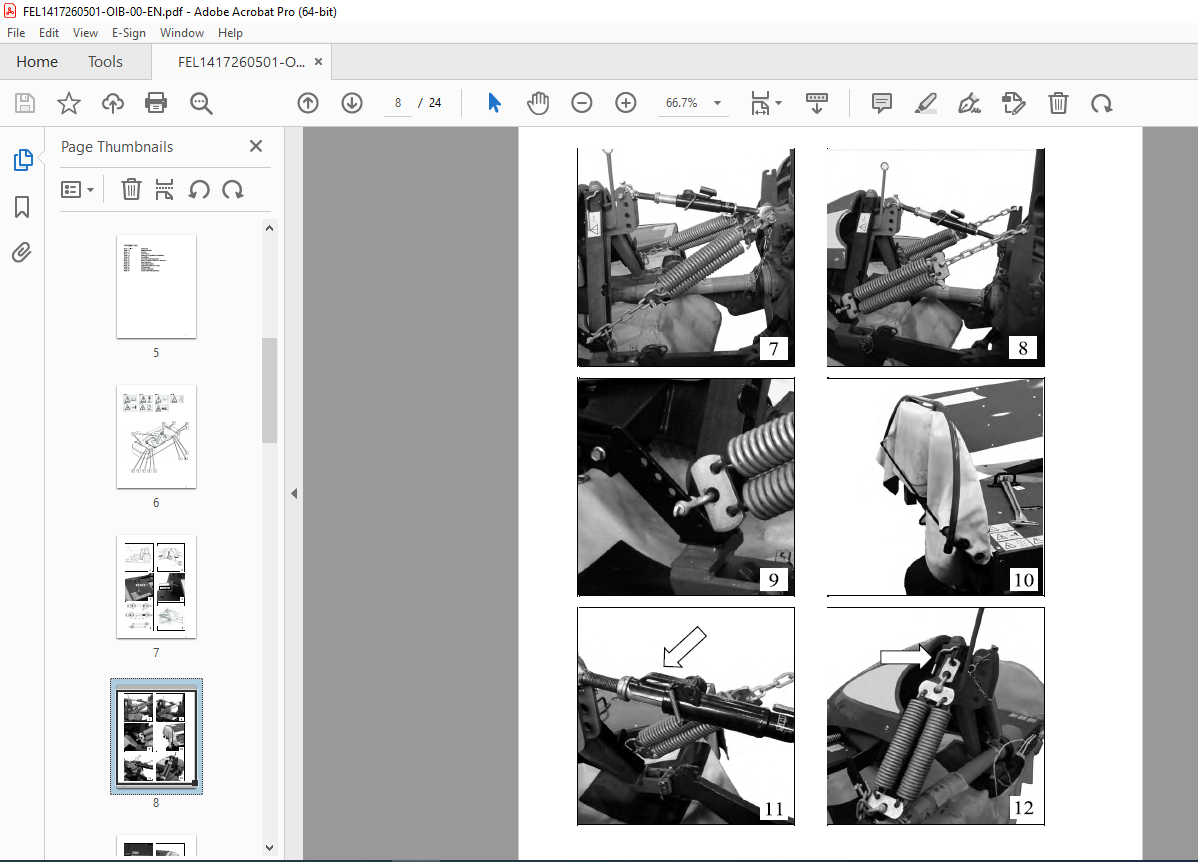Upload file to cloud icon

point(112,103)
